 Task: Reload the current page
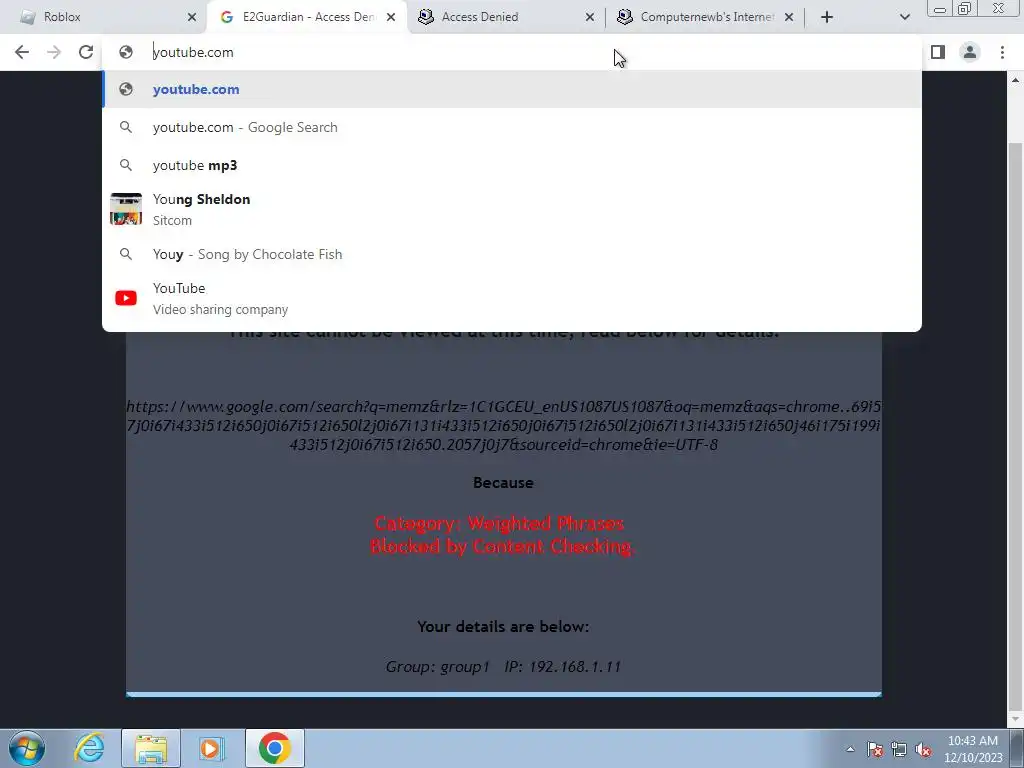(86, 52)
